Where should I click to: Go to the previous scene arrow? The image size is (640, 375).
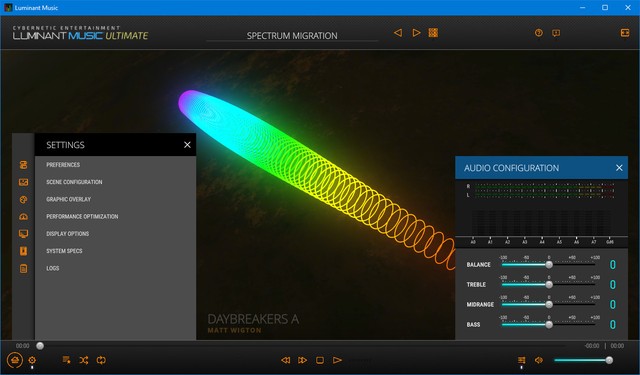tap(398, 33)
